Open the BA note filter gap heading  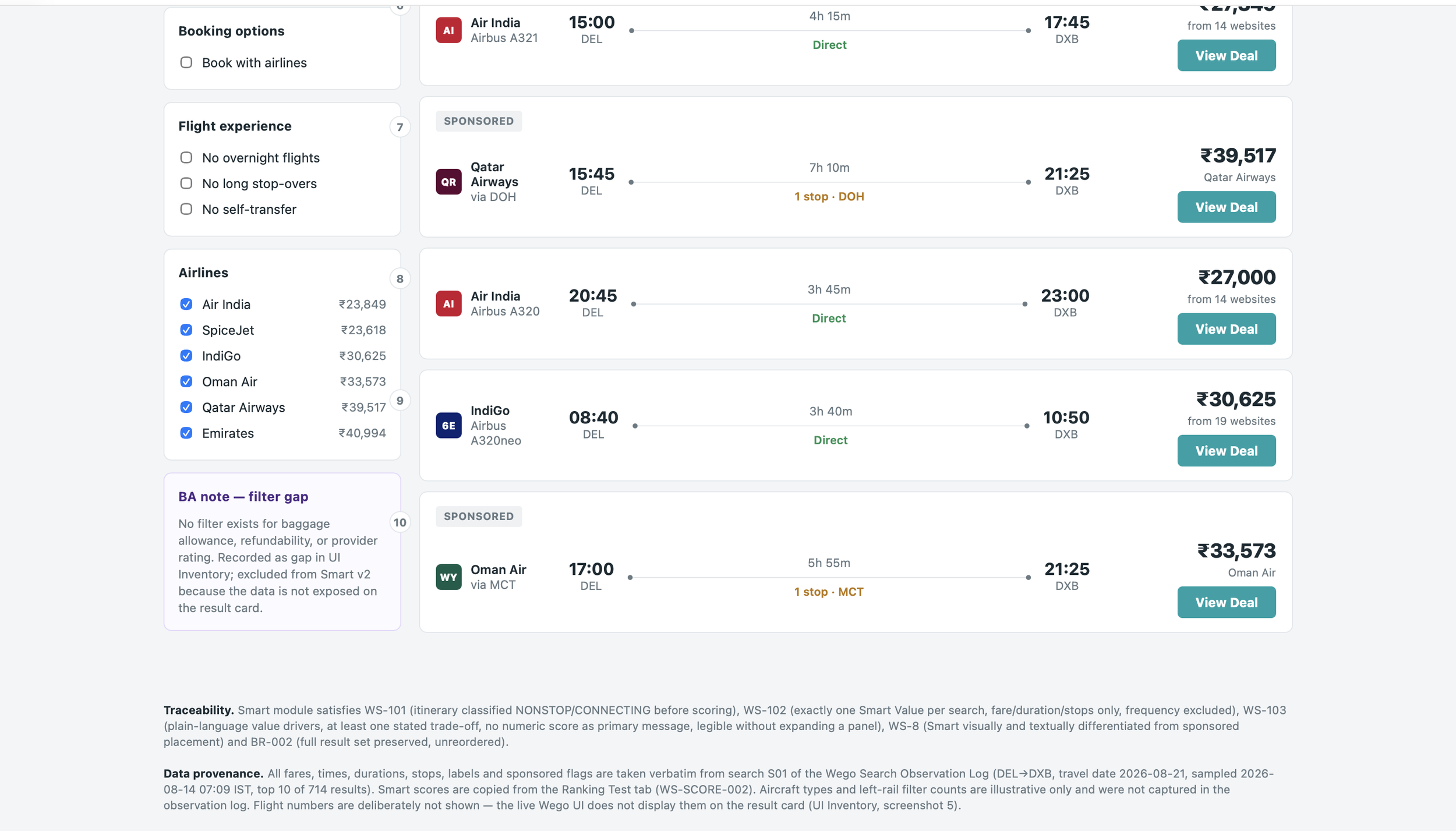[243, 496]
